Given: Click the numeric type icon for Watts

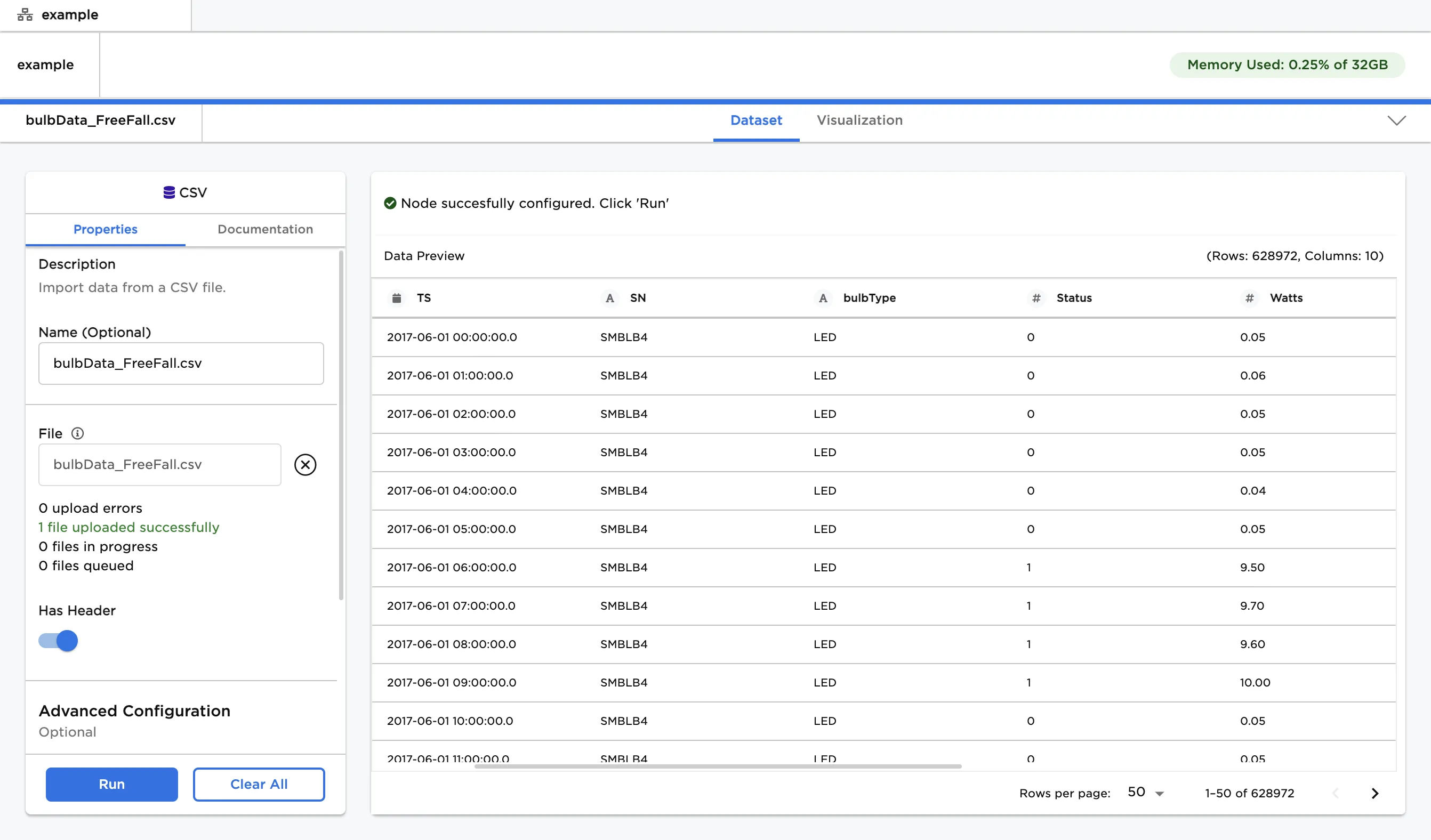Looking at the screenshot, I should click(x=1249, y=298).
